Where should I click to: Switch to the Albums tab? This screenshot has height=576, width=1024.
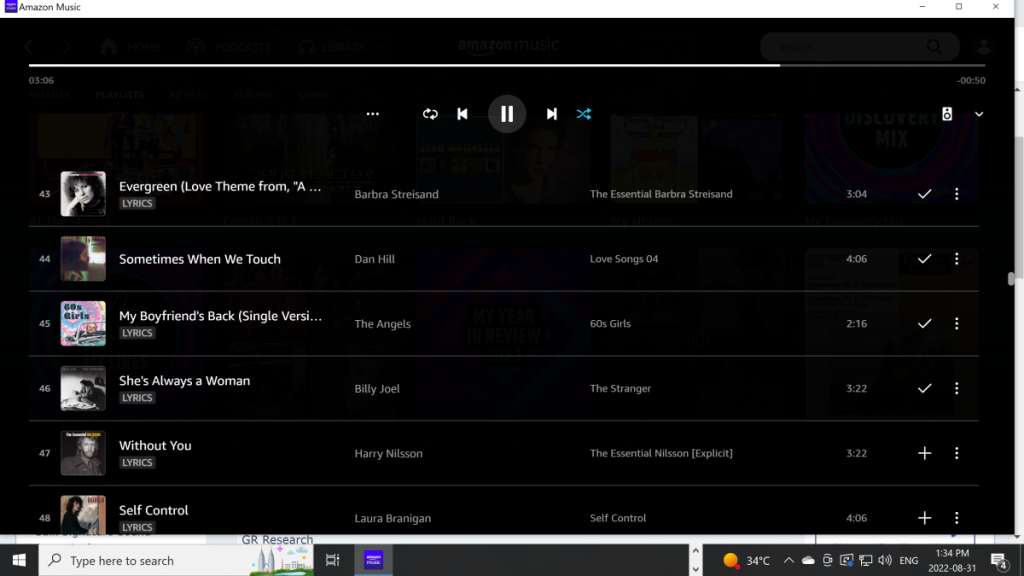pos(252,95)
